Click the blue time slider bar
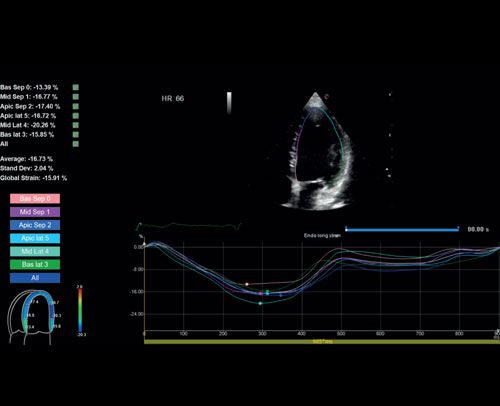 [x=402, y=229]
